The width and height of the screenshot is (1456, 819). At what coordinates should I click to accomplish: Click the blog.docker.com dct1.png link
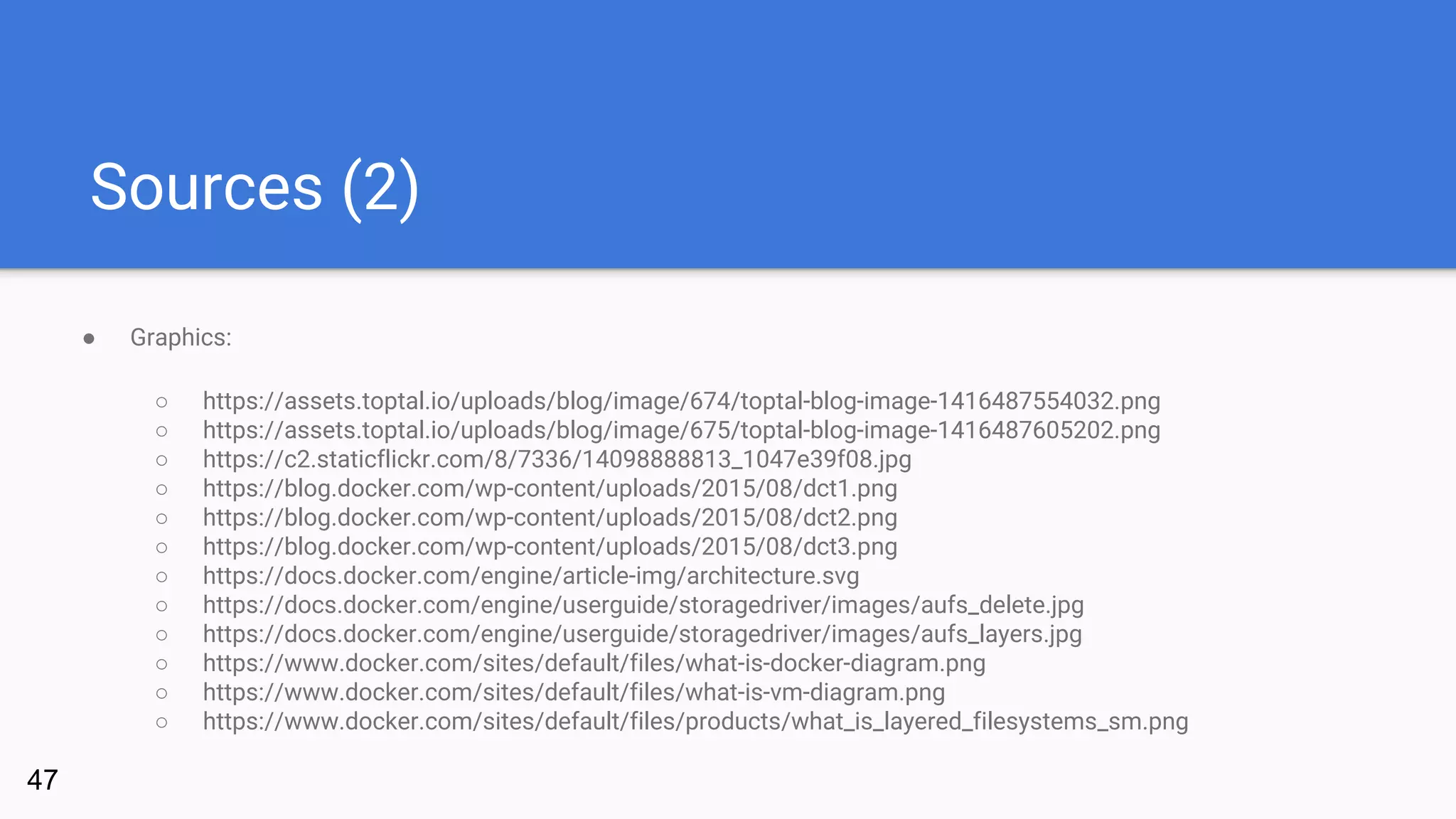550,488
